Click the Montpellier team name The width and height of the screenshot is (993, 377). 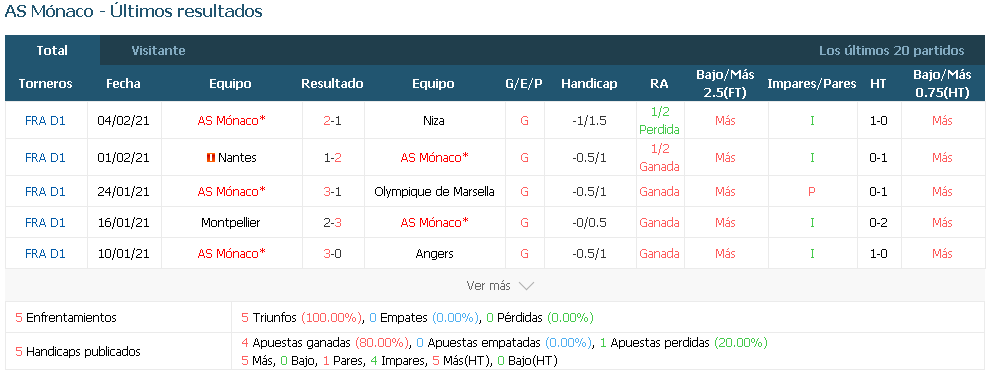231,222
